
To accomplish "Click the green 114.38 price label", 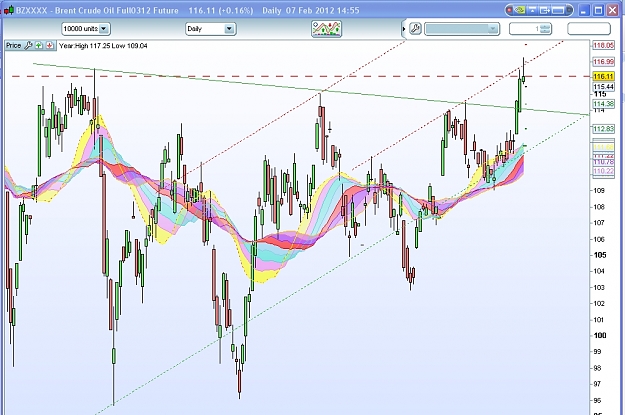I will pyautogui.click(x=603, y=104).
